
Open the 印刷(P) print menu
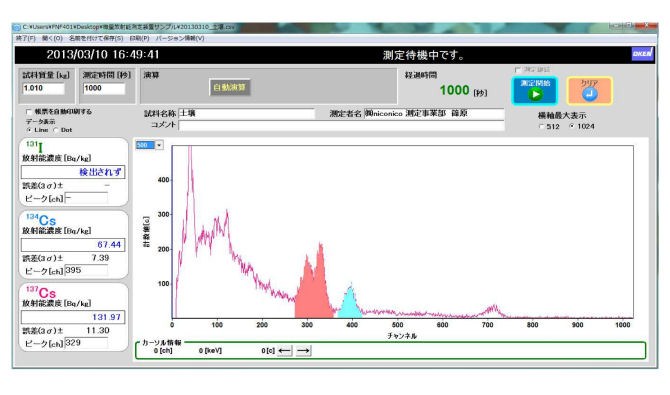(x=139, y=38)
